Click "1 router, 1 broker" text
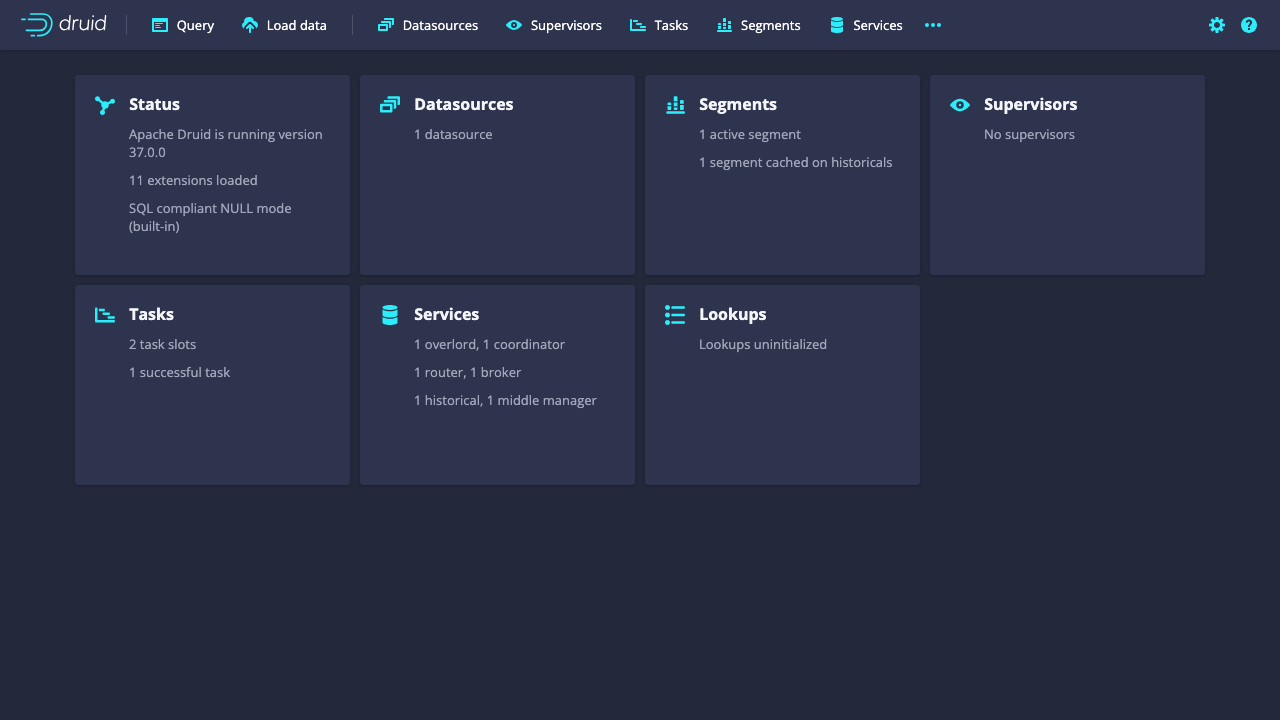The image size is (1280, 720). tap(467, 372)
